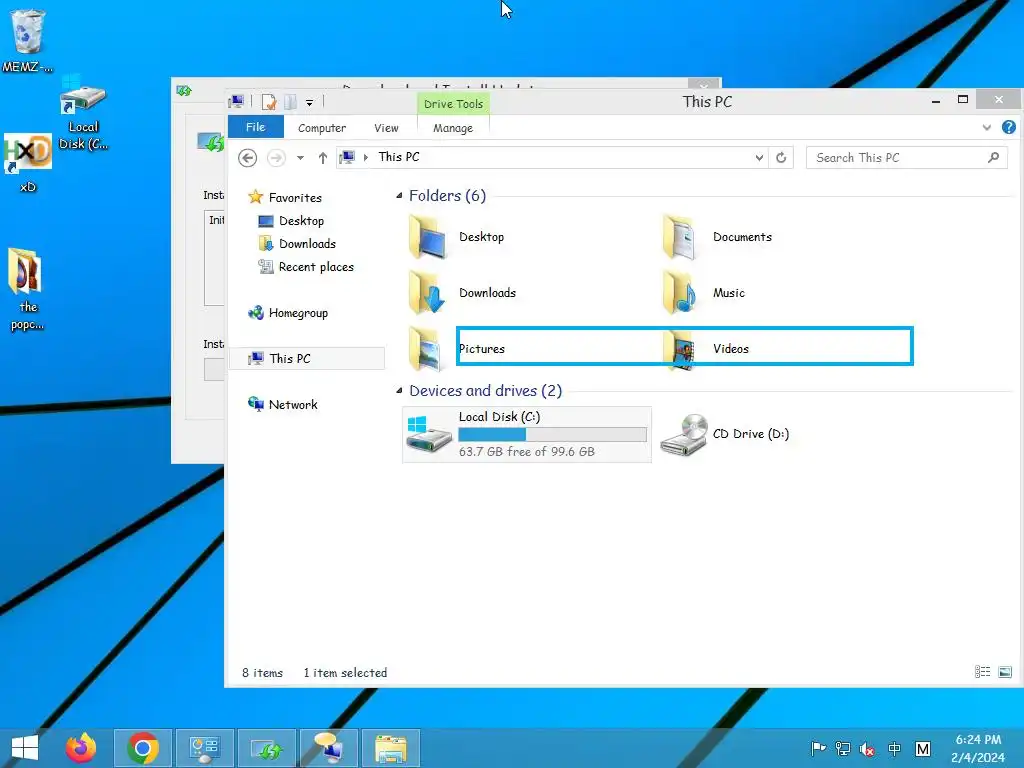Image resolution: width=1024 pixels, height=768 pixels.
Task: Click the Chinese input language indicator
Action: (895, 749)
